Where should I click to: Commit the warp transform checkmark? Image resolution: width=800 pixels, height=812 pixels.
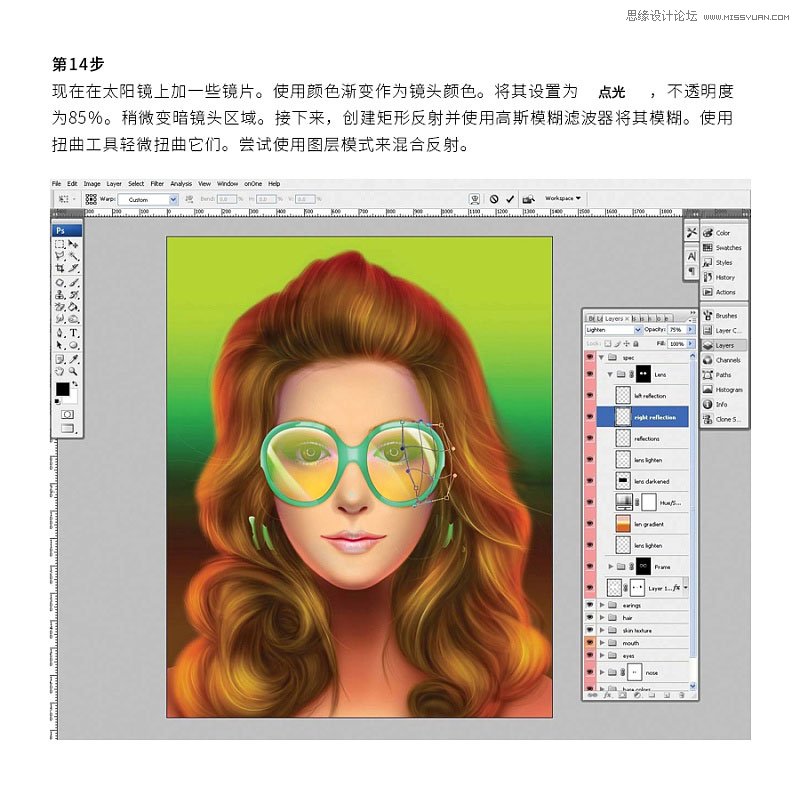[510, 199]
